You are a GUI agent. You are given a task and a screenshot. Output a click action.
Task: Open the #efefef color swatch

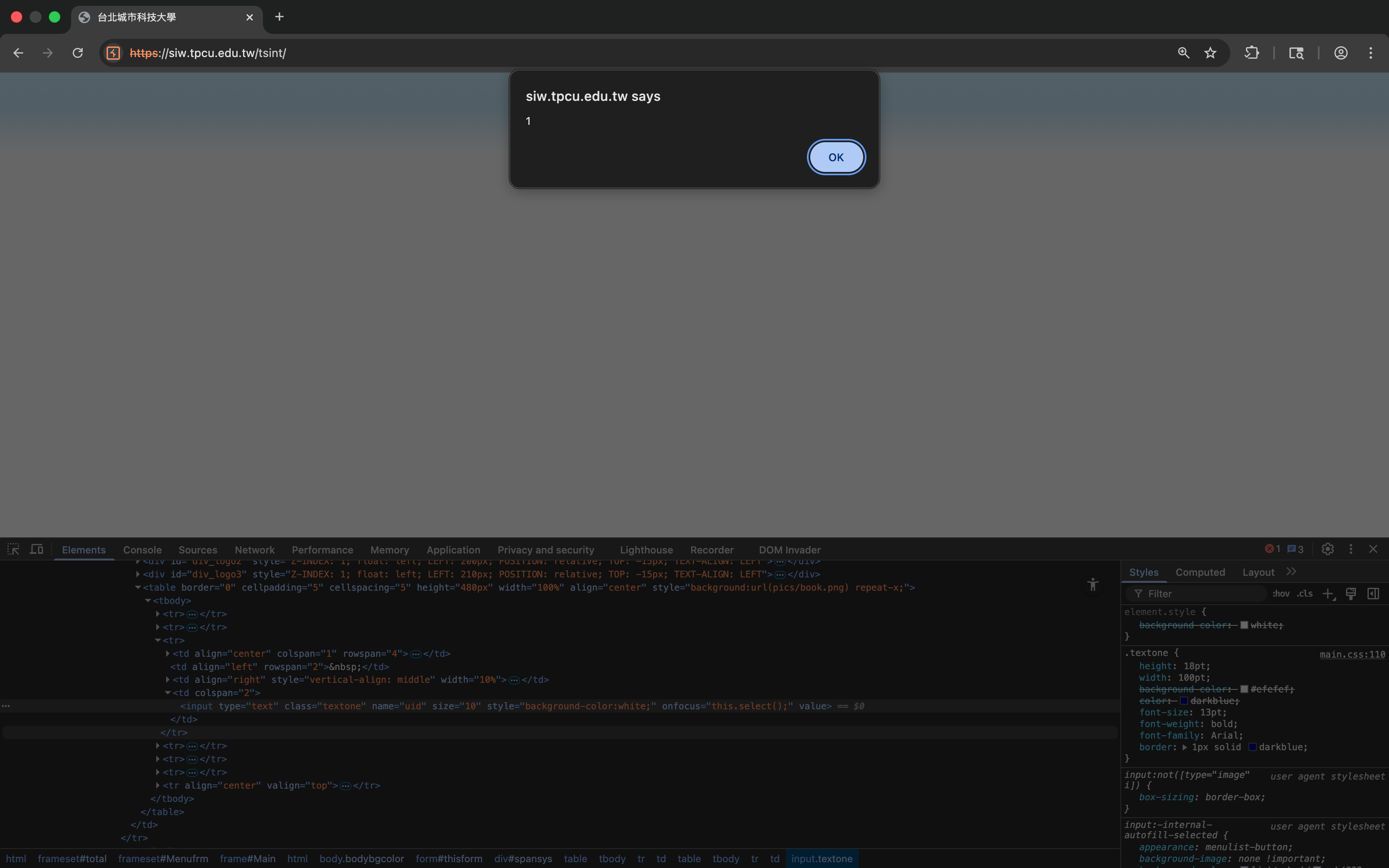pyautogui.click(x=1244, y=689)
